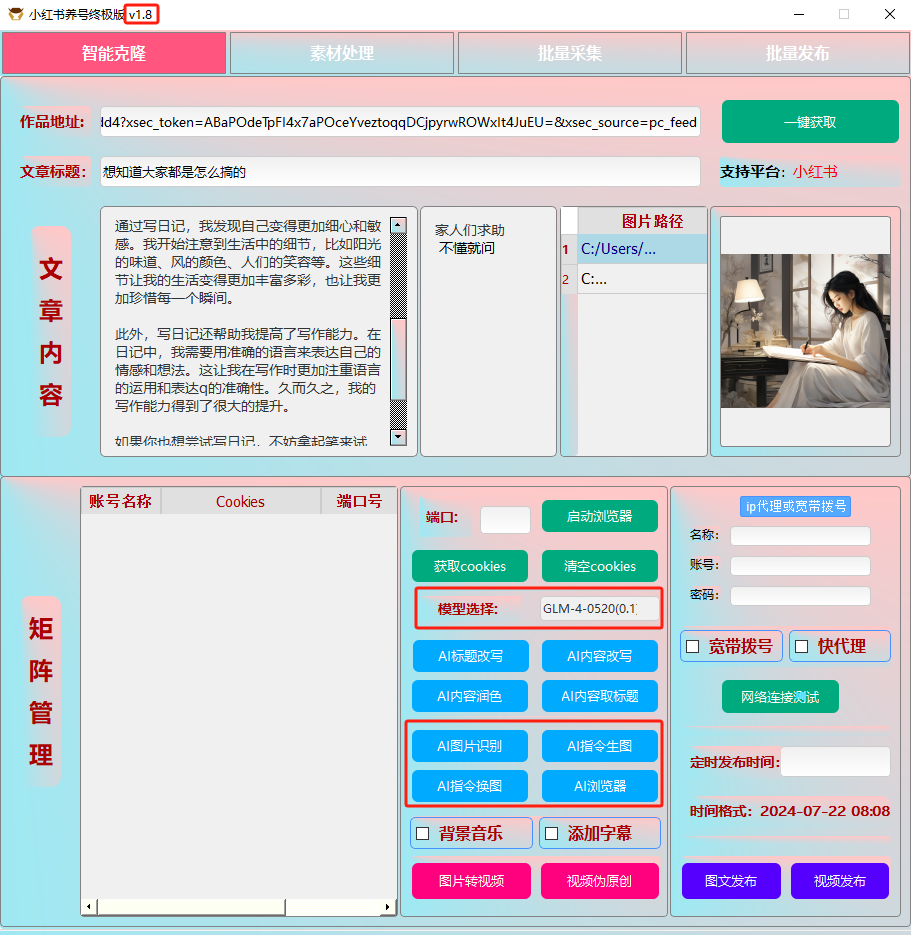This screenshot has height=935, width=911.
Task: Open the 批量发布 tab
Action: point(797,53)
